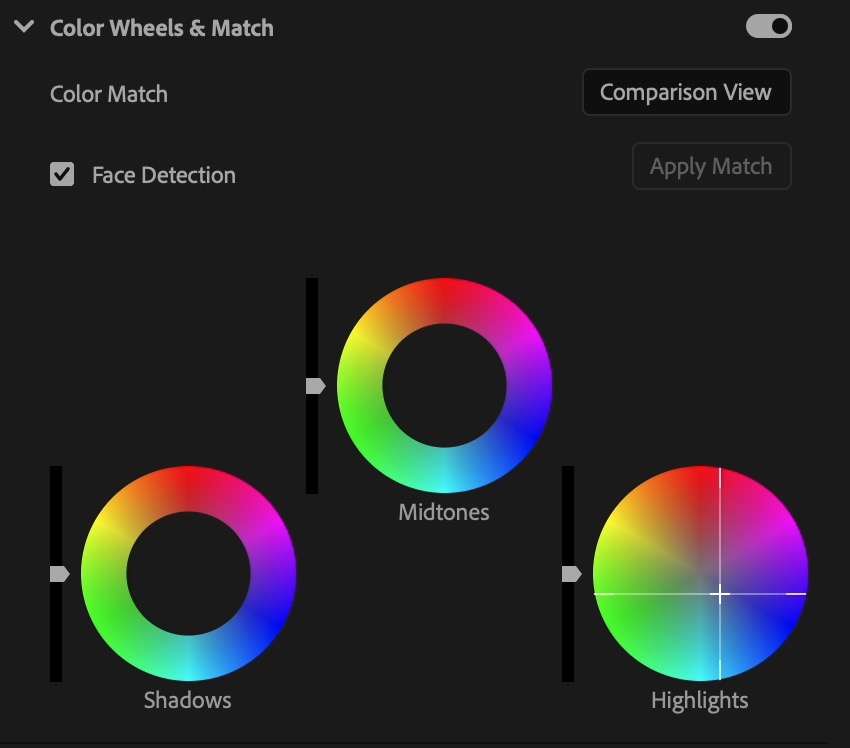The height and width of the screenshot is (748, 850).
Task: Click the Highlights label
Action: tap(700, 701)
